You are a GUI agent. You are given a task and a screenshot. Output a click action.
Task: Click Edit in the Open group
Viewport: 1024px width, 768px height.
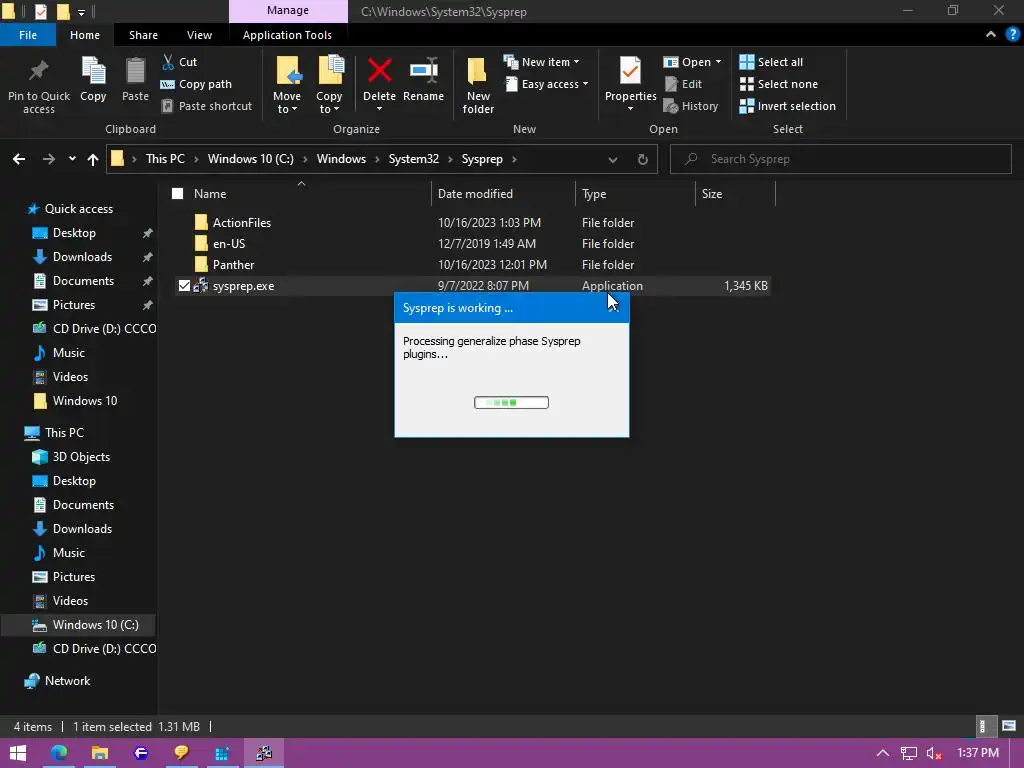pyautogui.click(x=683, y=84)
